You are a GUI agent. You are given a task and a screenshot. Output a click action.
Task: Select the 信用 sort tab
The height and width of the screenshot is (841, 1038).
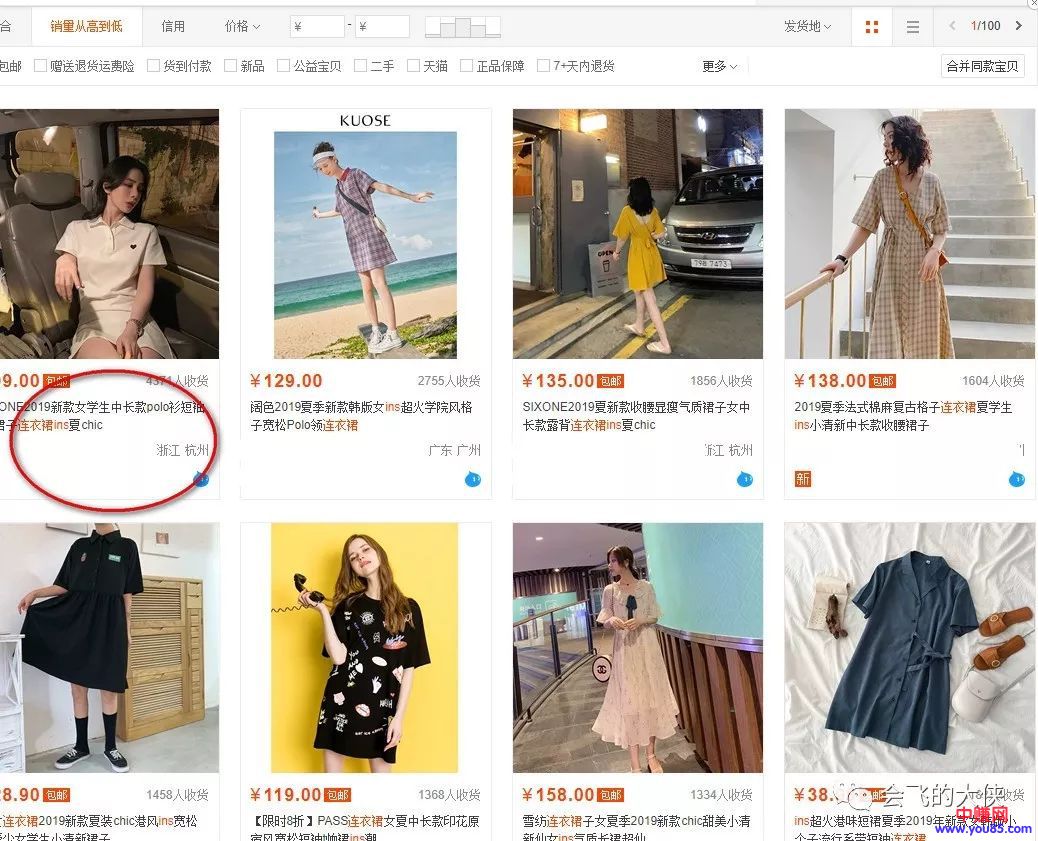point(173,26)
